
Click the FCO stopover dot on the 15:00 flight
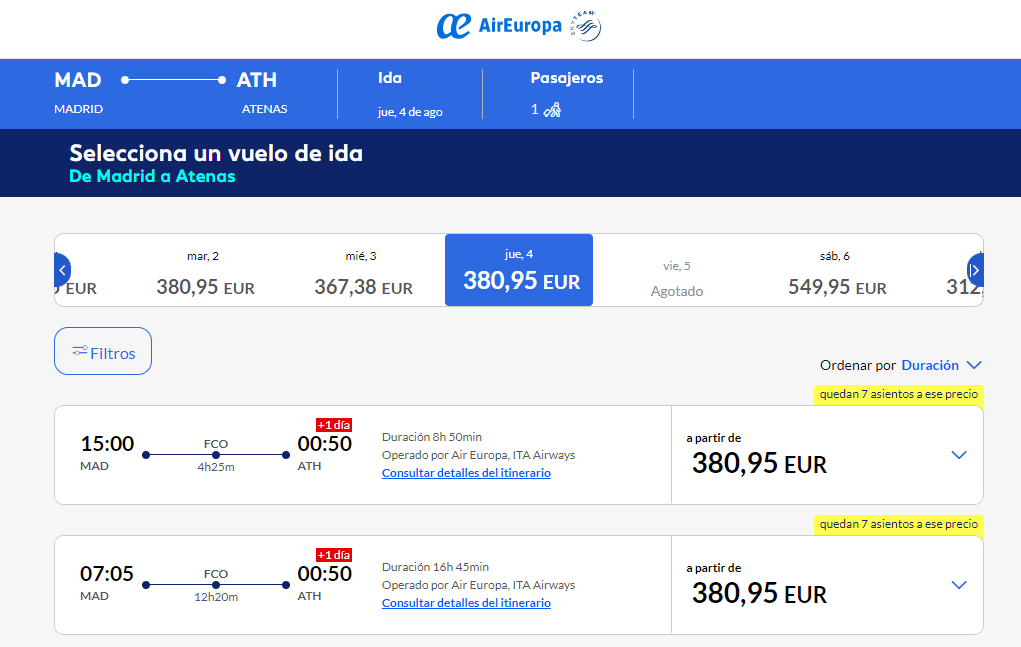point(216,455)
